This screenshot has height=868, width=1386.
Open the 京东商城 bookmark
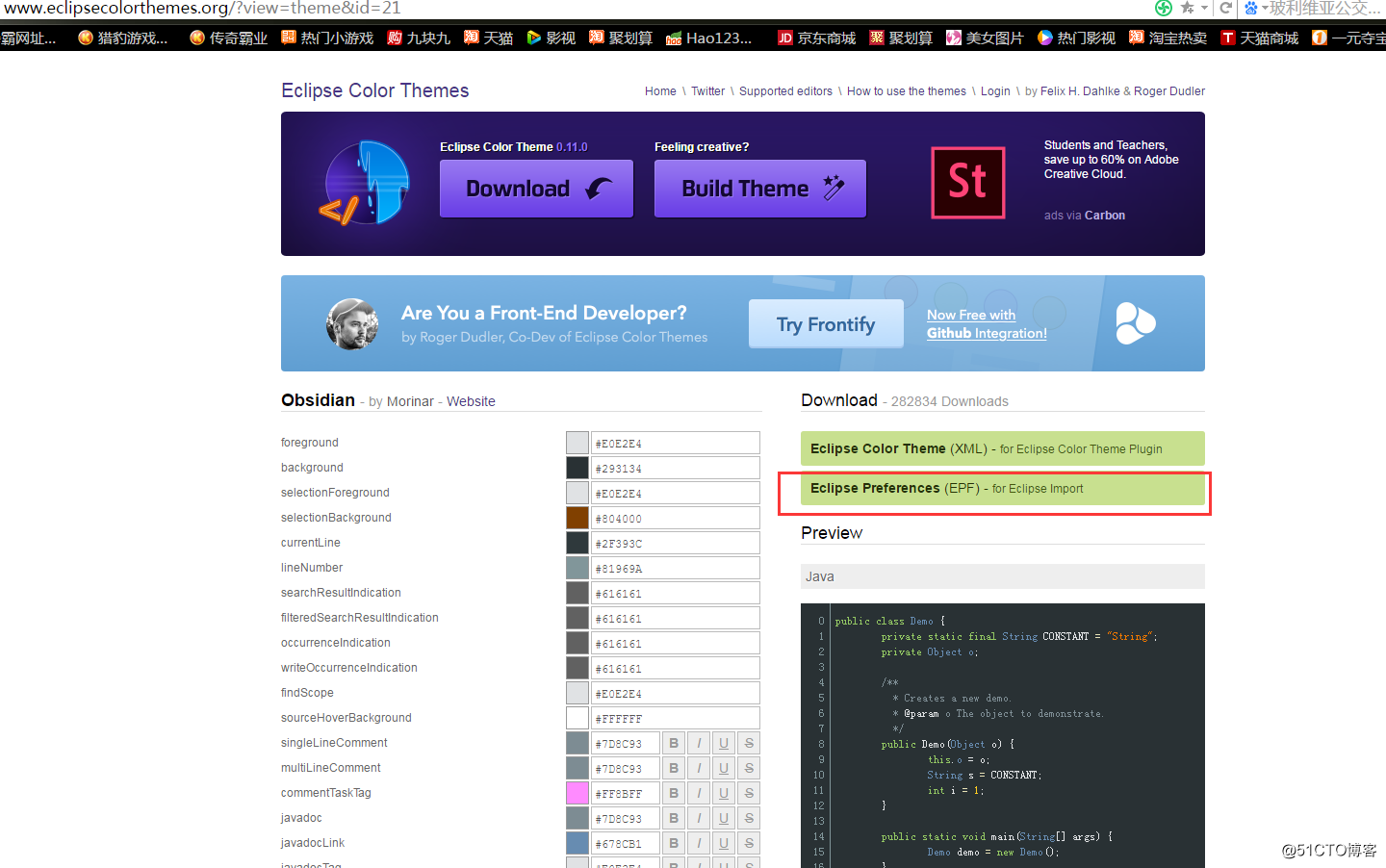[816, 38]
